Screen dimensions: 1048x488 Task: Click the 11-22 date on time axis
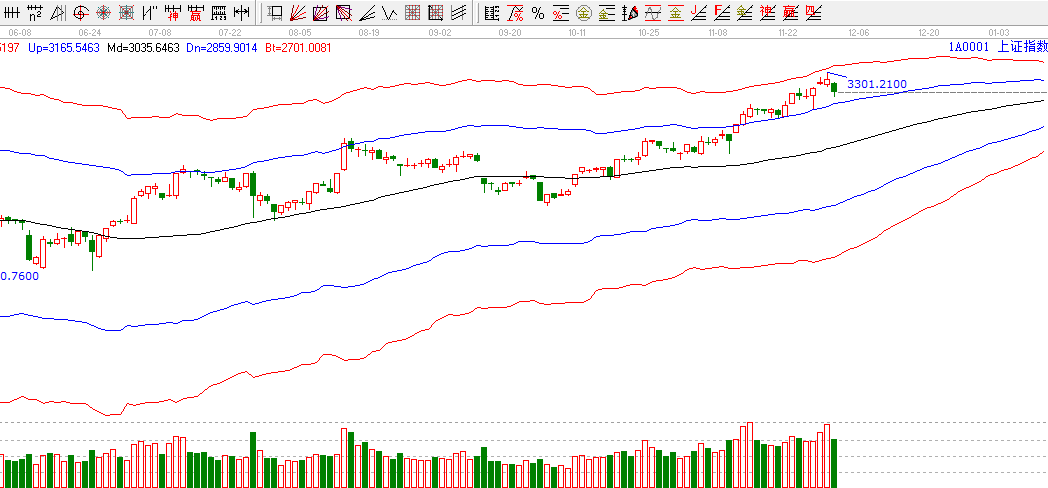(787, 33)
